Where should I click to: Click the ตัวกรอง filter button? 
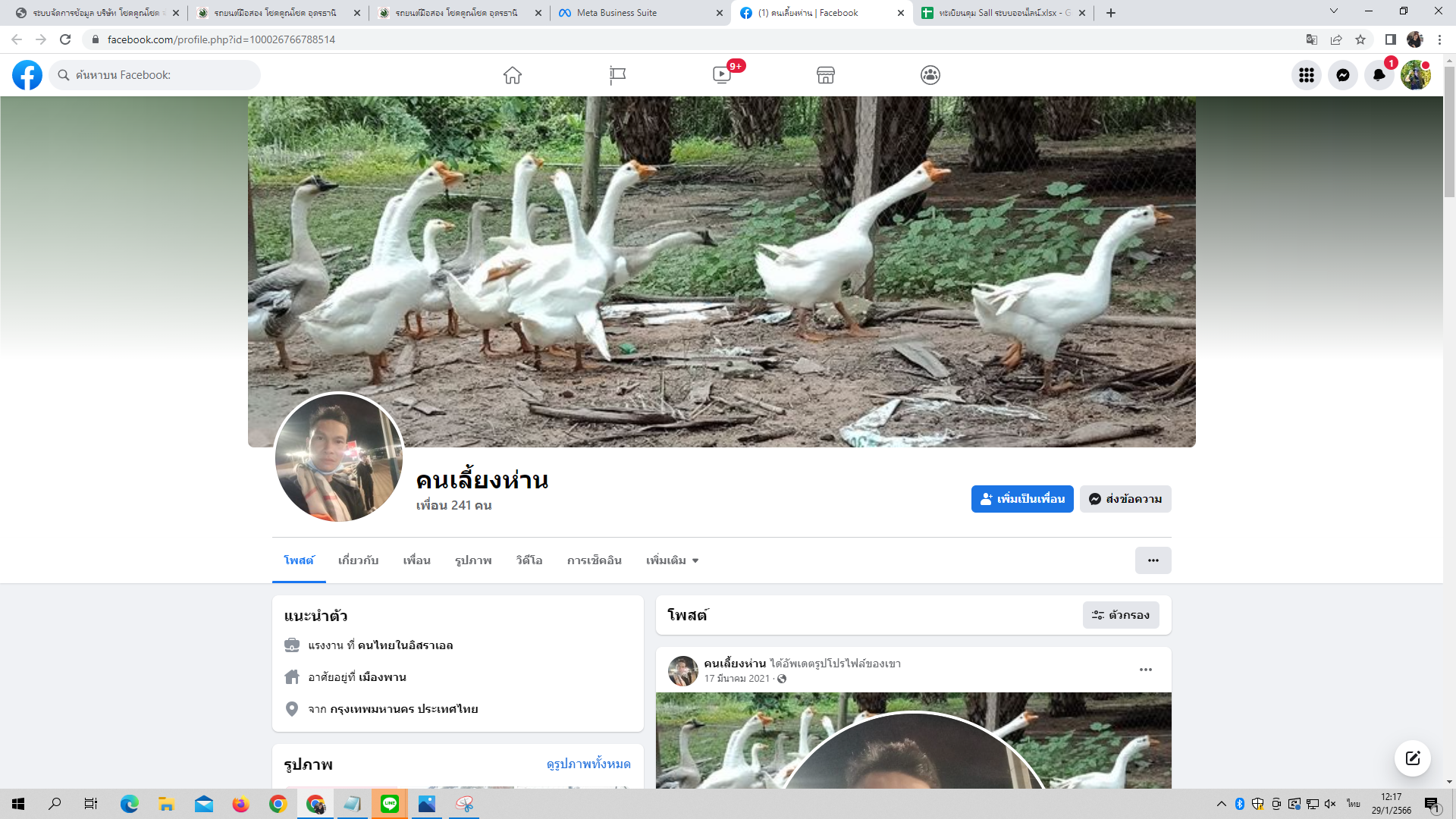[x=1120, y=615]
